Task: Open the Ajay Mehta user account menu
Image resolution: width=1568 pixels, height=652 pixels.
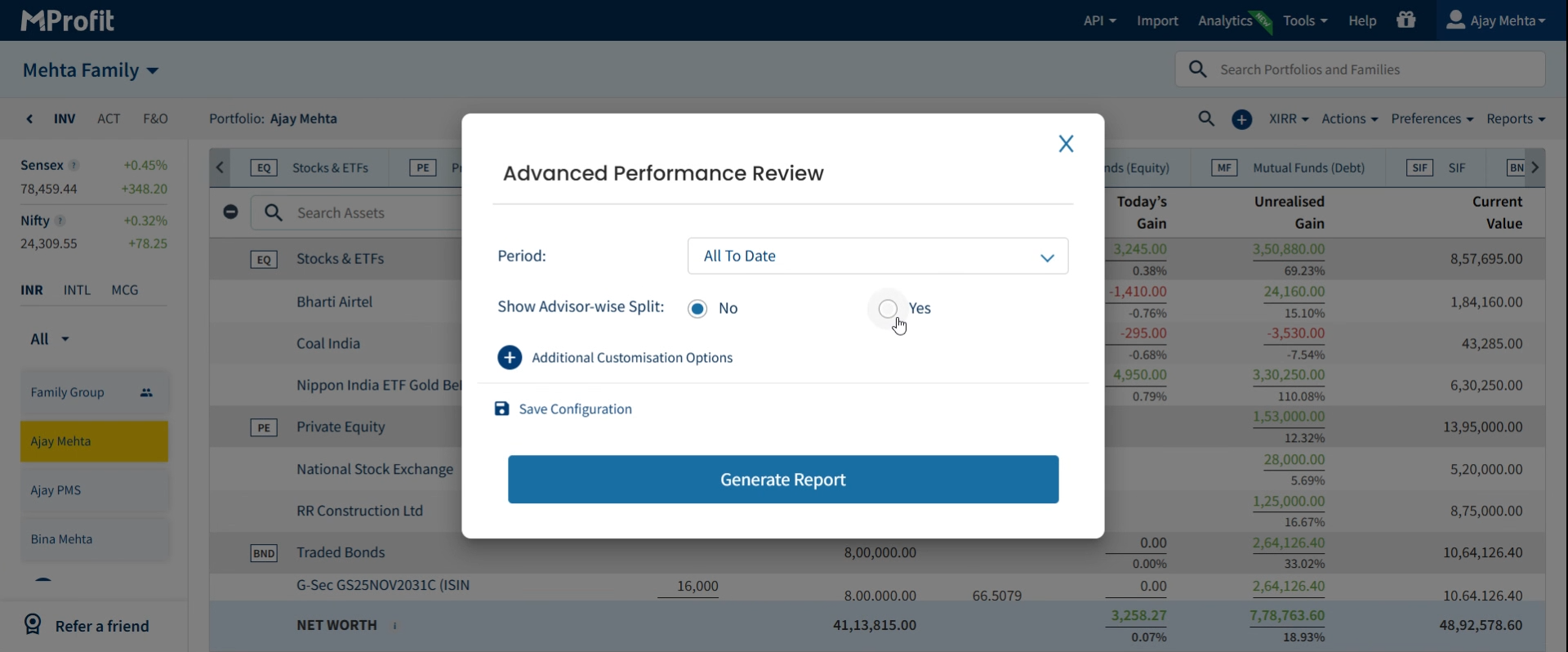Action: [1496, 20]
